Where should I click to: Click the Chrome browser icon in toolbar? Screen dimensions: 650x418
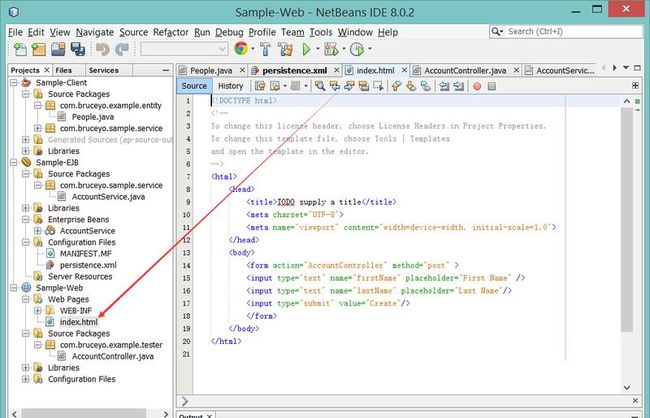coord(241,49)
